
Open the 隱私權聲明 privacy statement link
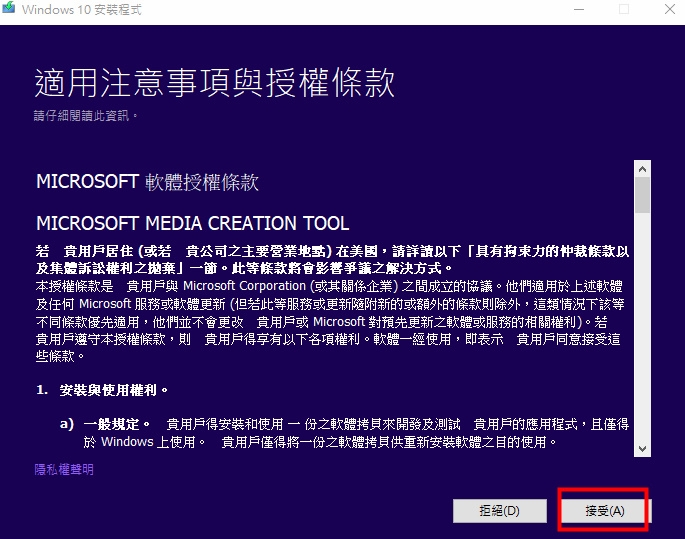[x=64, y=470]
